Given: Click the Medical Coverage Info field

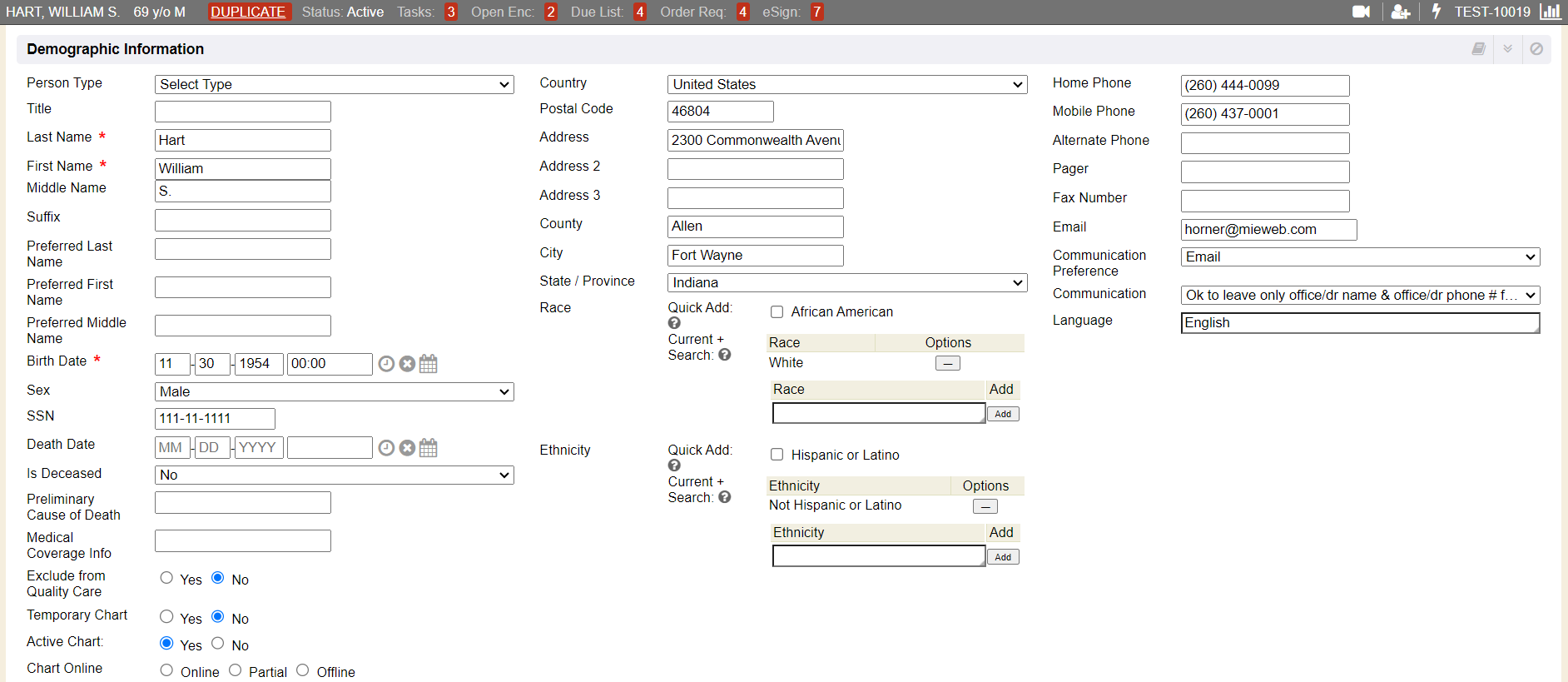Looking at the screenshot, I should (x=243, y=540).
